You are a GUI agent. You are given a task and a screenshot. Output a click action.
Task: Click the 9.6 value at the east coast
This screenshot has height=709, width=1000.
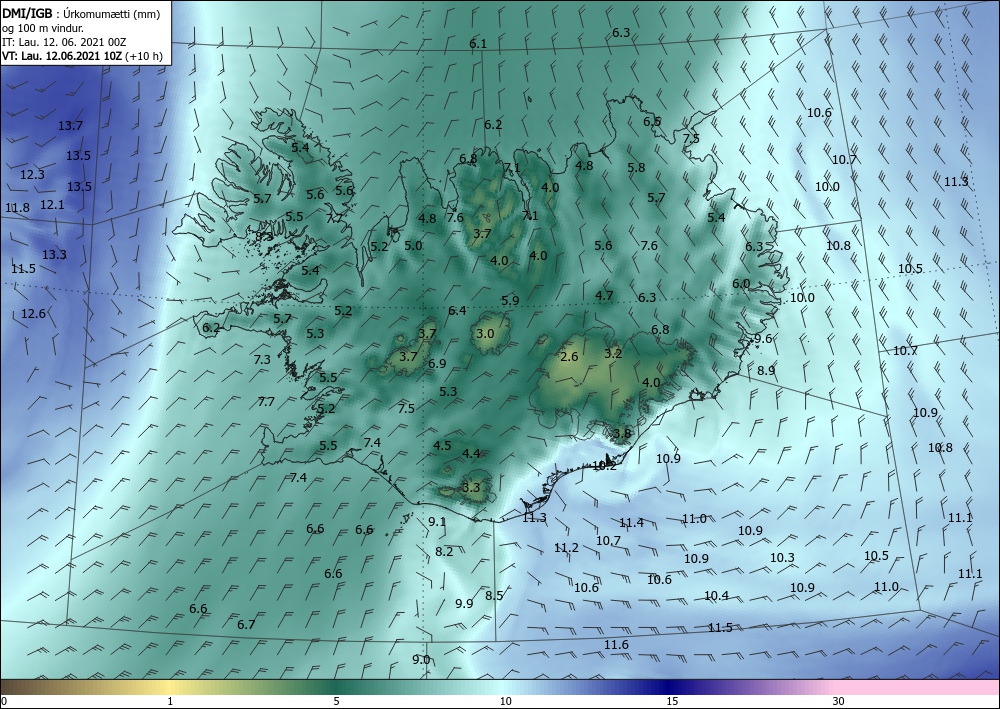(763, 339)
